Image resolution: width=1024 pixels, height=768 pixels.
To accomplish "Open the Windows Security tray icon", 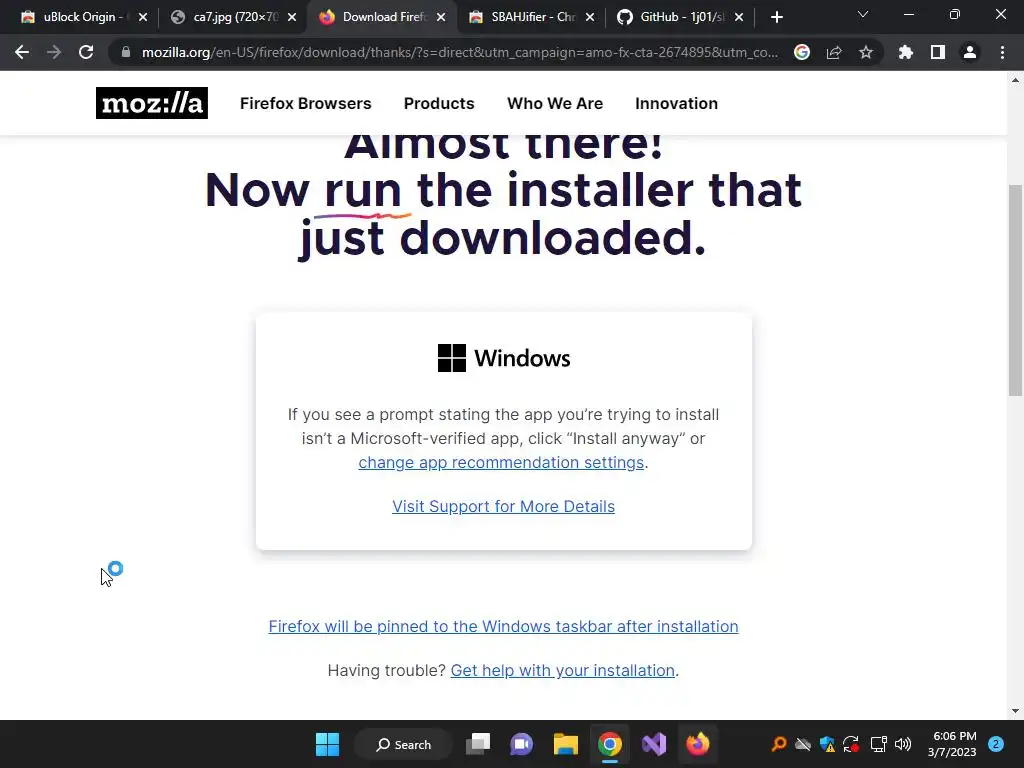I will pyautogui.click(x=827, y=744).
